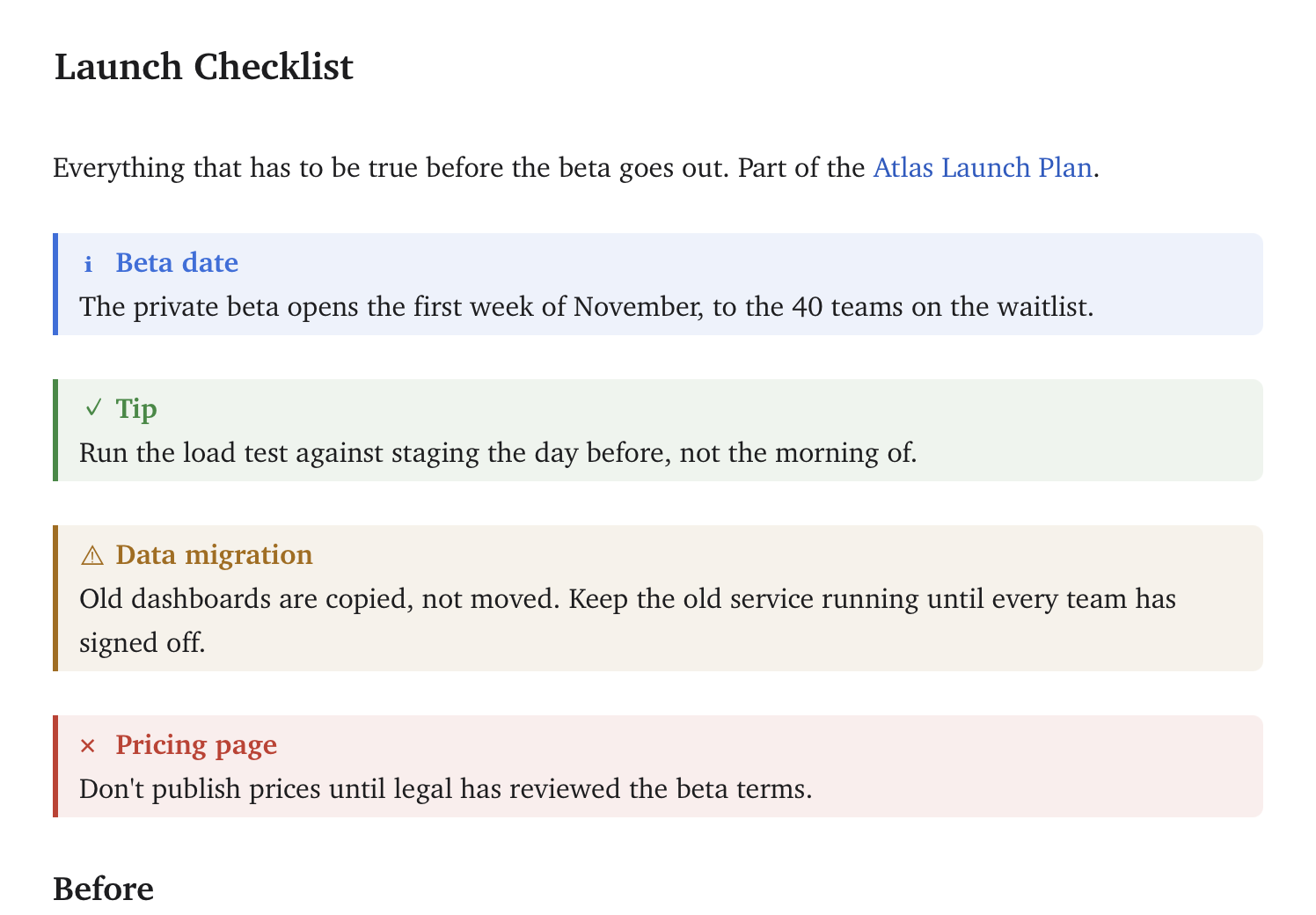Select the Data migration callout title

click(214, 555)
